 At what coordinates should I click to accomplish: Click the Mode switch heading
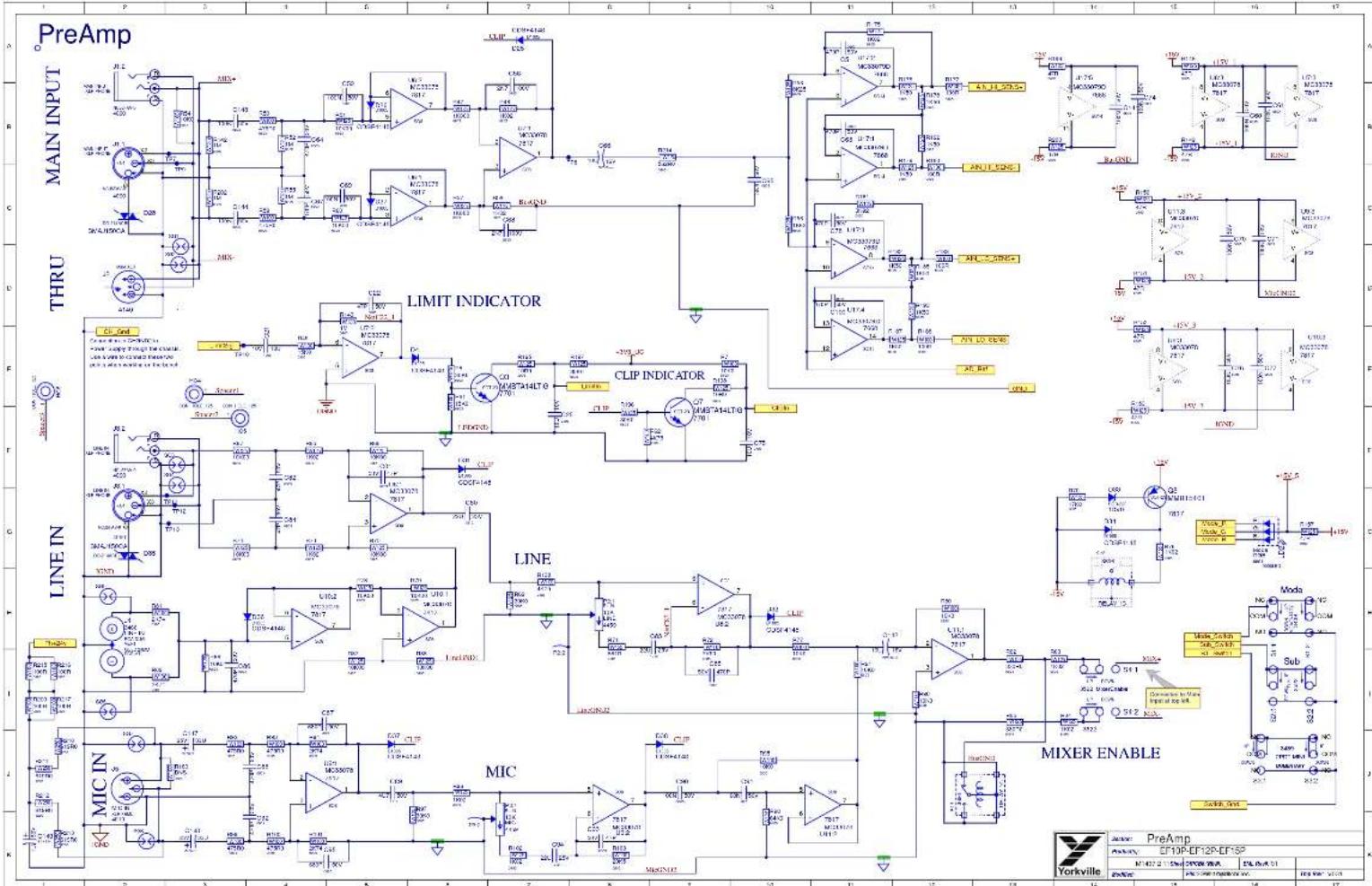coord(1291,590)
